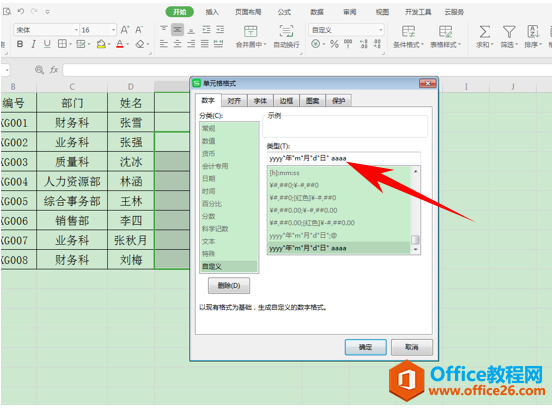
Task: Open the quick access toolbar customize arrow
Action: 48,12
